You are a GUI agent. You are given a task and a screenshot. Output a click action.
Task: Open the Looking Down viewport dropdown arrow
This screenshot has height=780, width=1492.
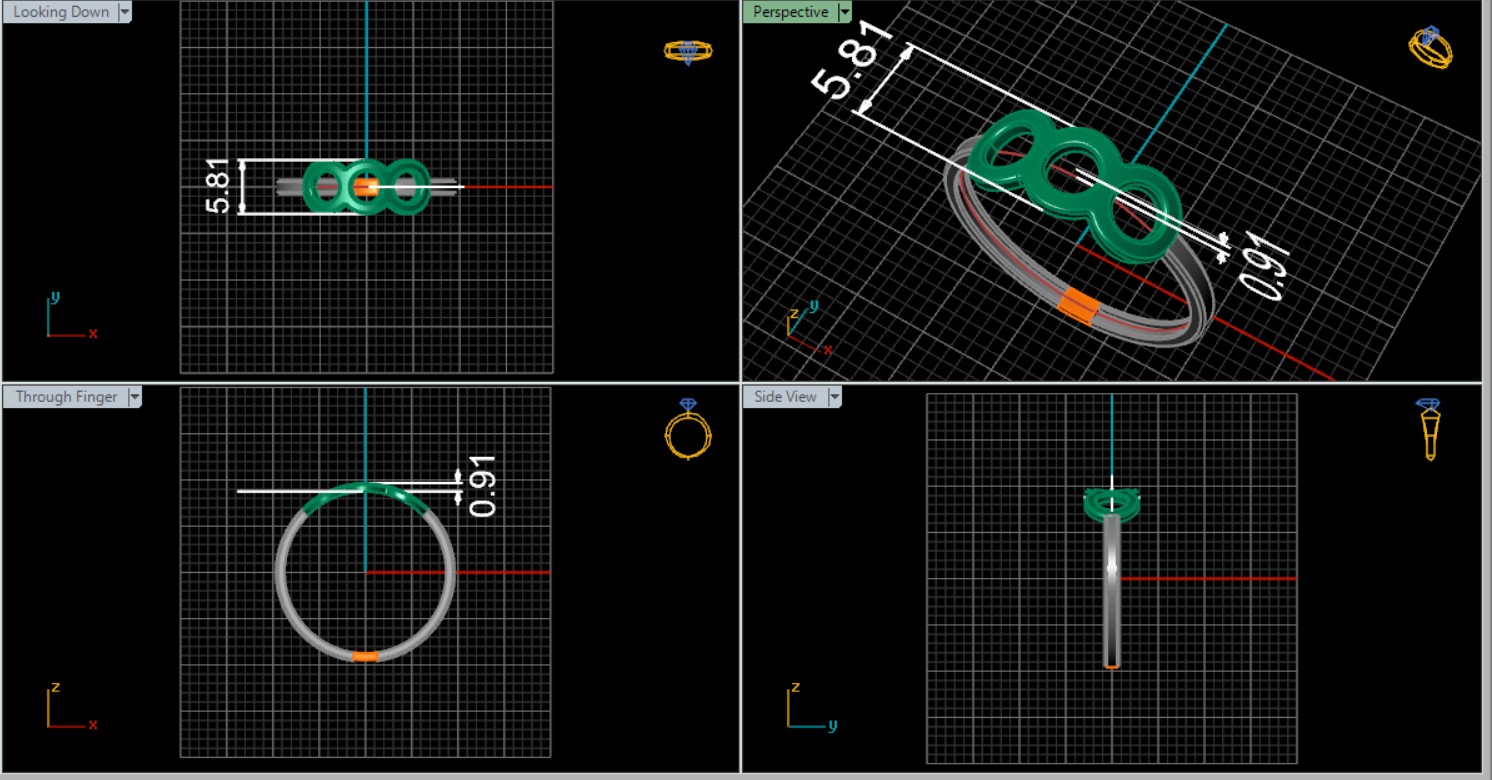click(125, 12)
